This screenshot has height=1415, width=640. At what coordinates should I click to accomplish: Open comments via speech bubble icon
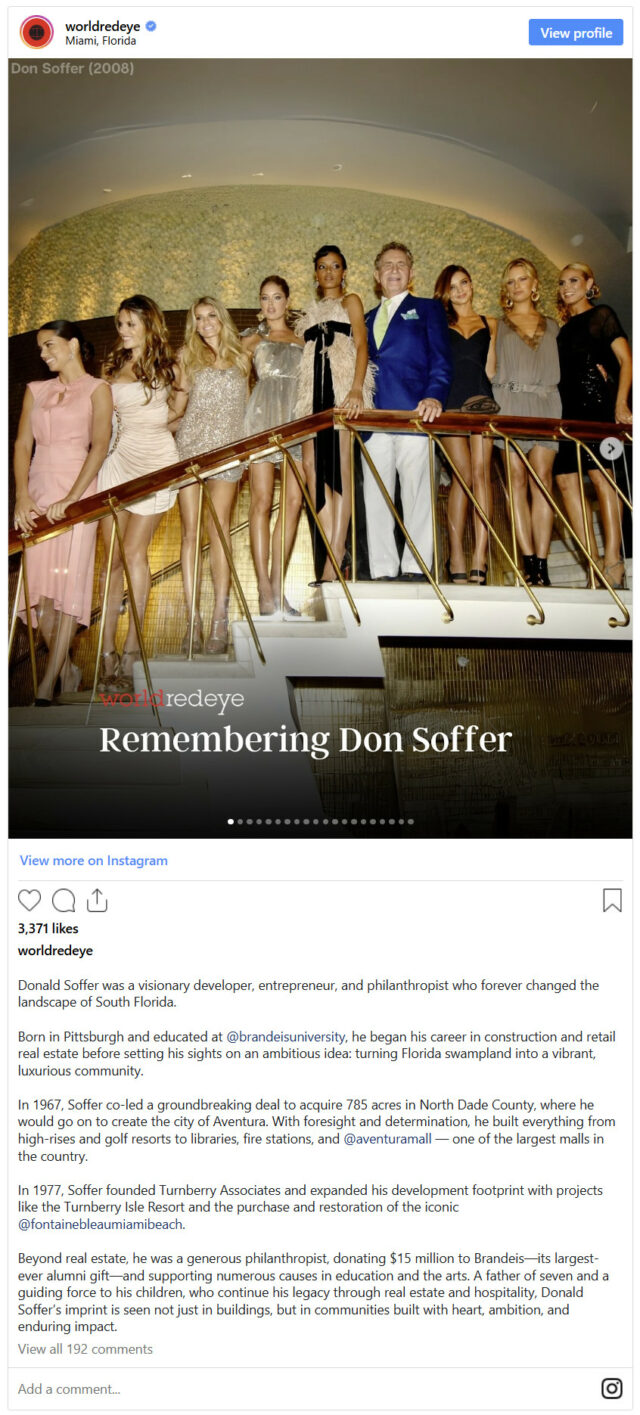[x=63, y=900]
